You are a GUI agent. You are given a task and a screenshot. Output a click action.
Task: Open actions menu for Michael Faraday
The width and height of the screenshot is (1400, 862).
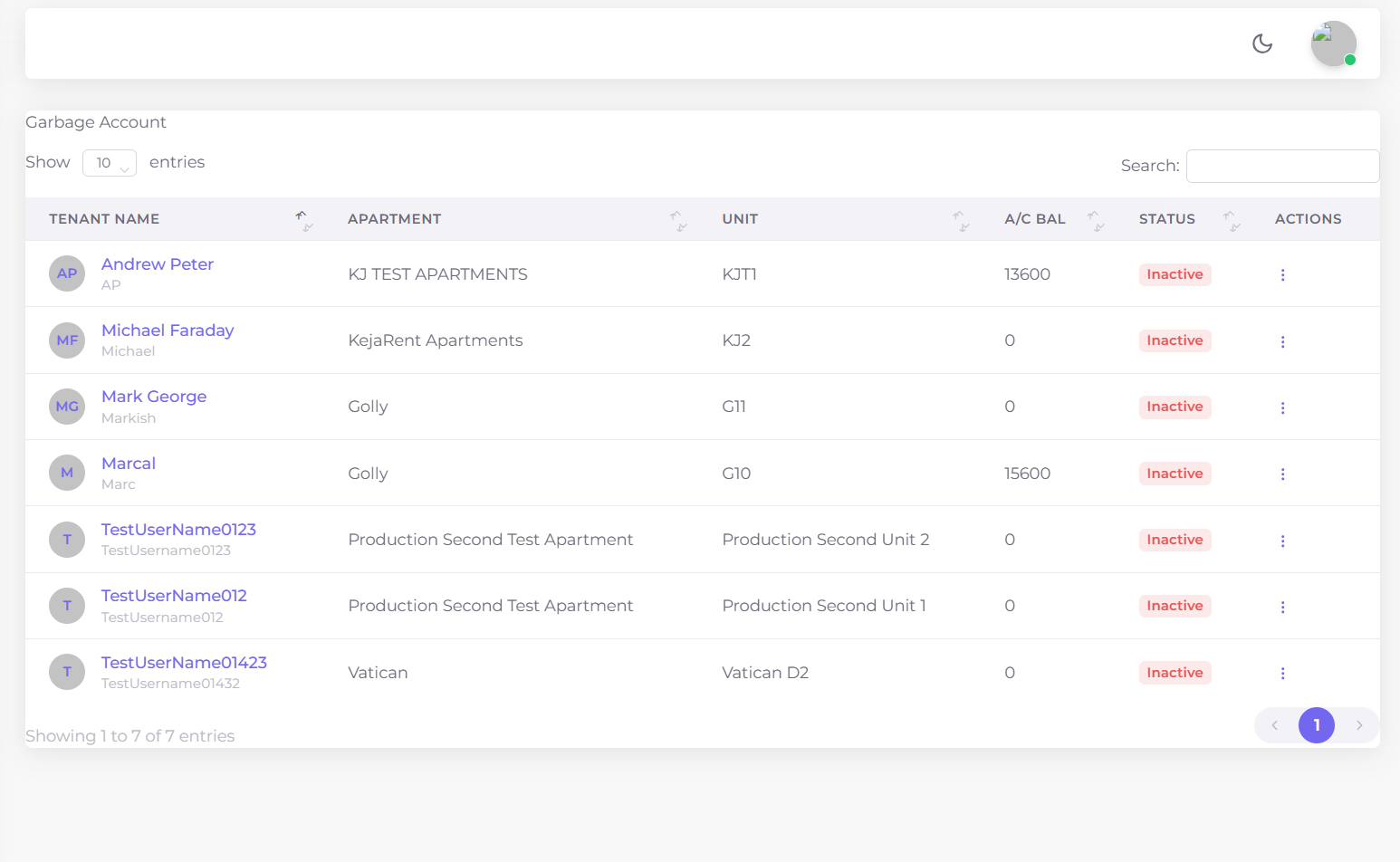point(1282,341)
